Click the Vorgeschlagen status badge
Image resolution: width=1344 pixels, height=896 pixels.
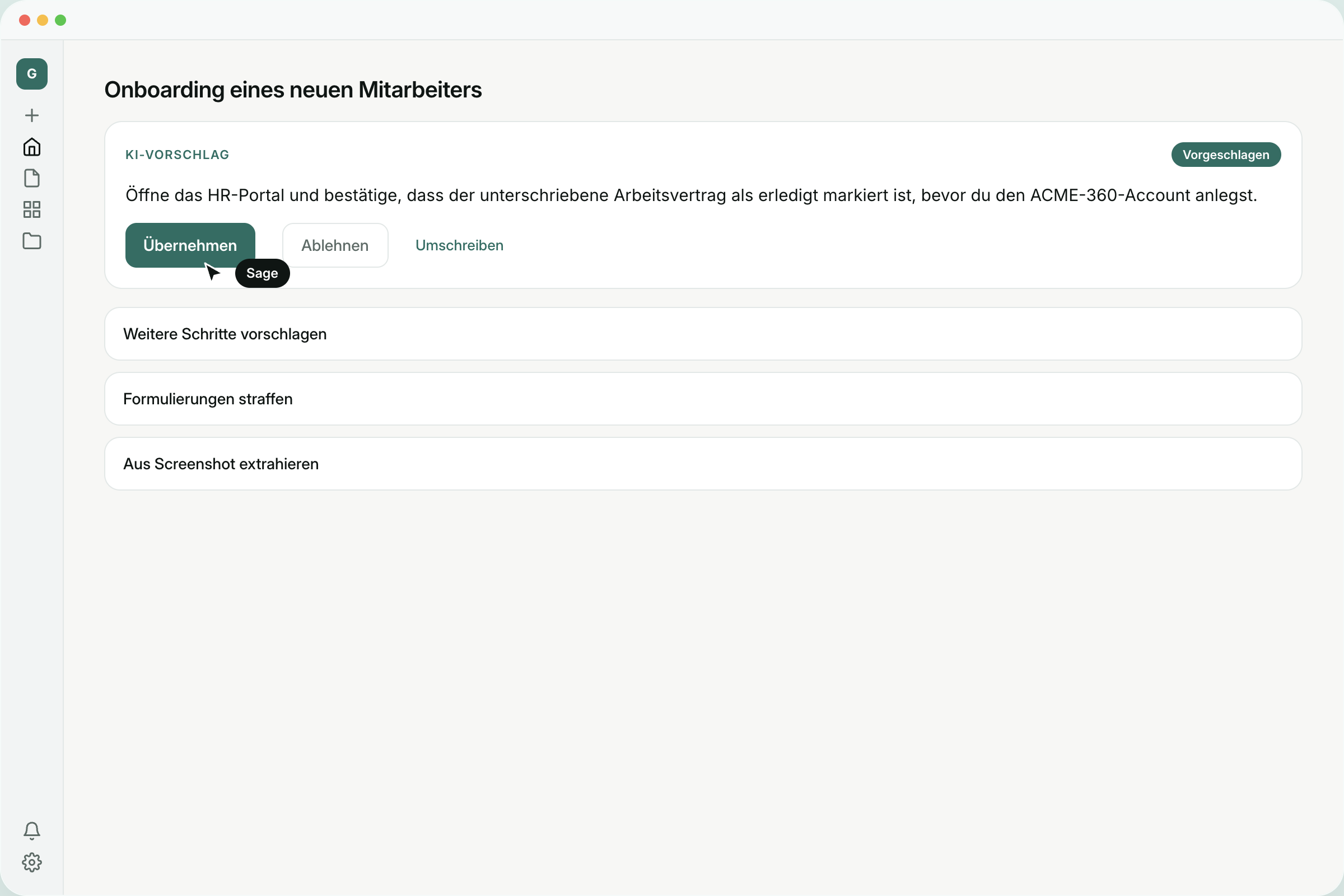click(1226, 155)
